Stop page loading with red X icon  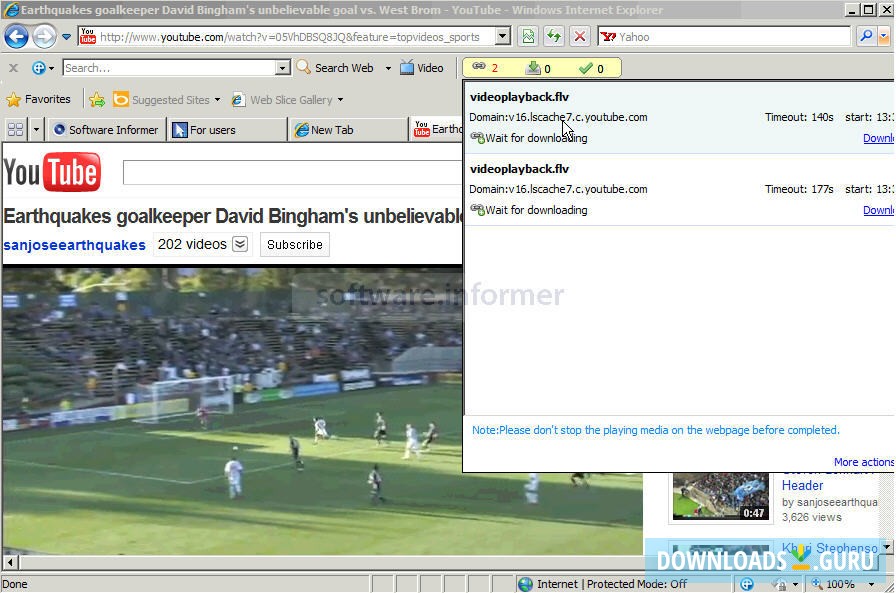click(579, 37)
